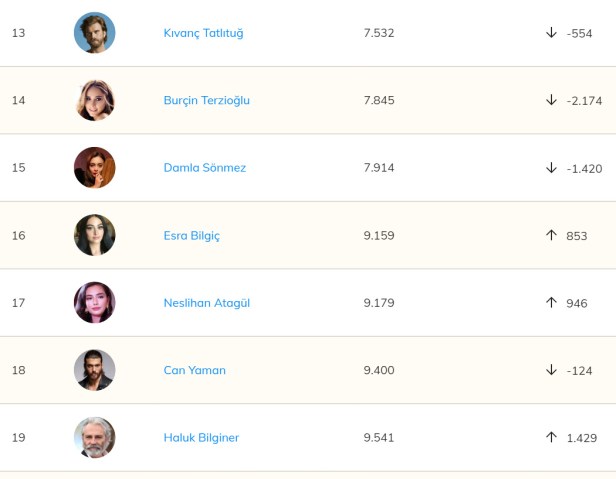This screenshot has height=479, width=616.
Task: Click the Burçin Terzioğlu link
Action: pos(206,100)
